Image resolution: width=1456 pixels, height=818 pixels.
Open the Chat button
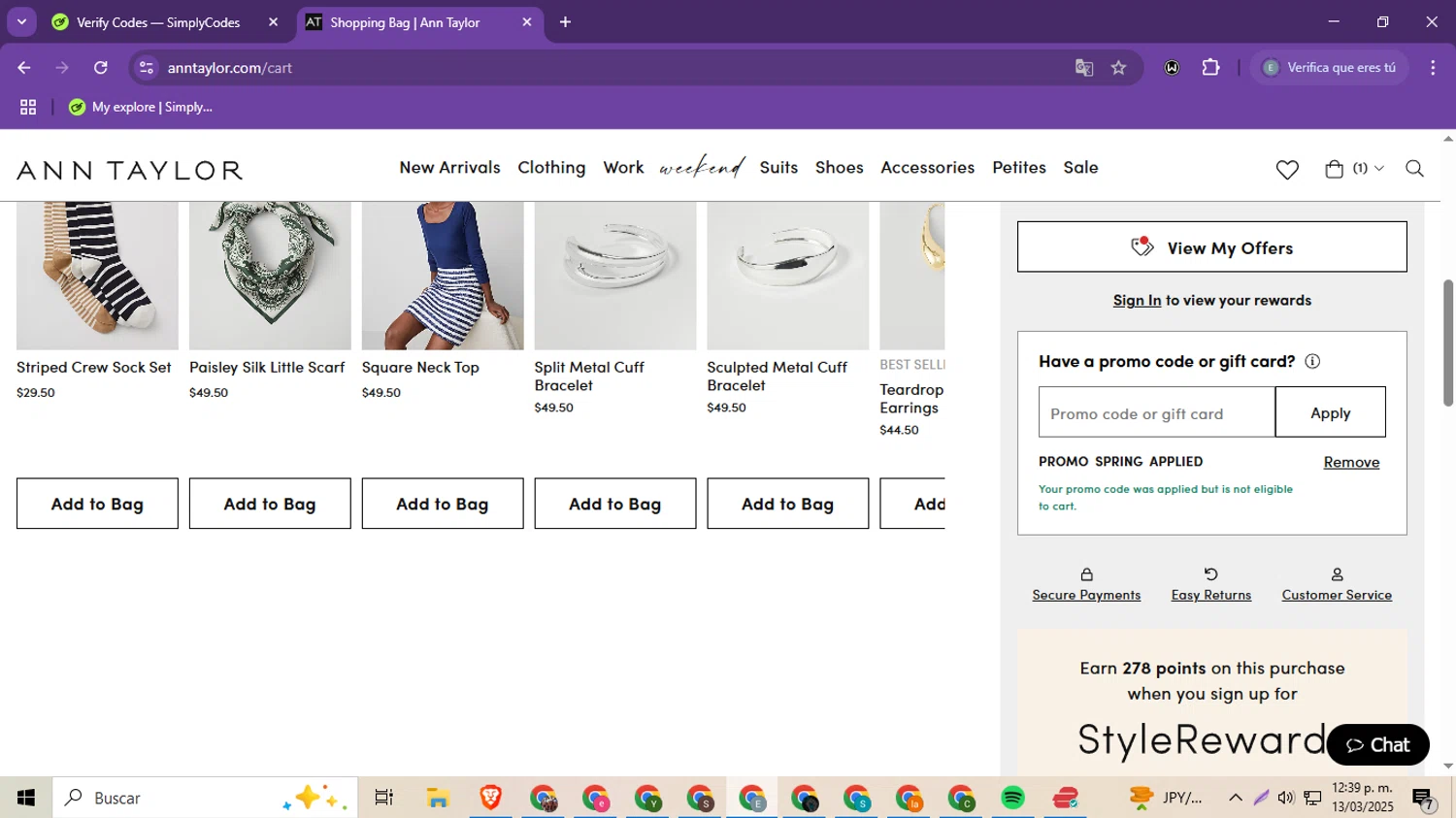coord(1377,745)
